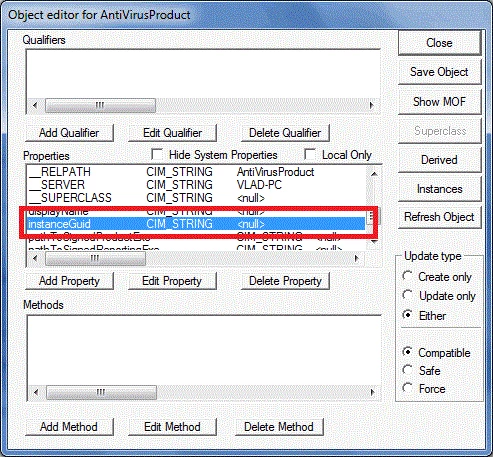
Task: Click Edit Method
Action: 172,427
